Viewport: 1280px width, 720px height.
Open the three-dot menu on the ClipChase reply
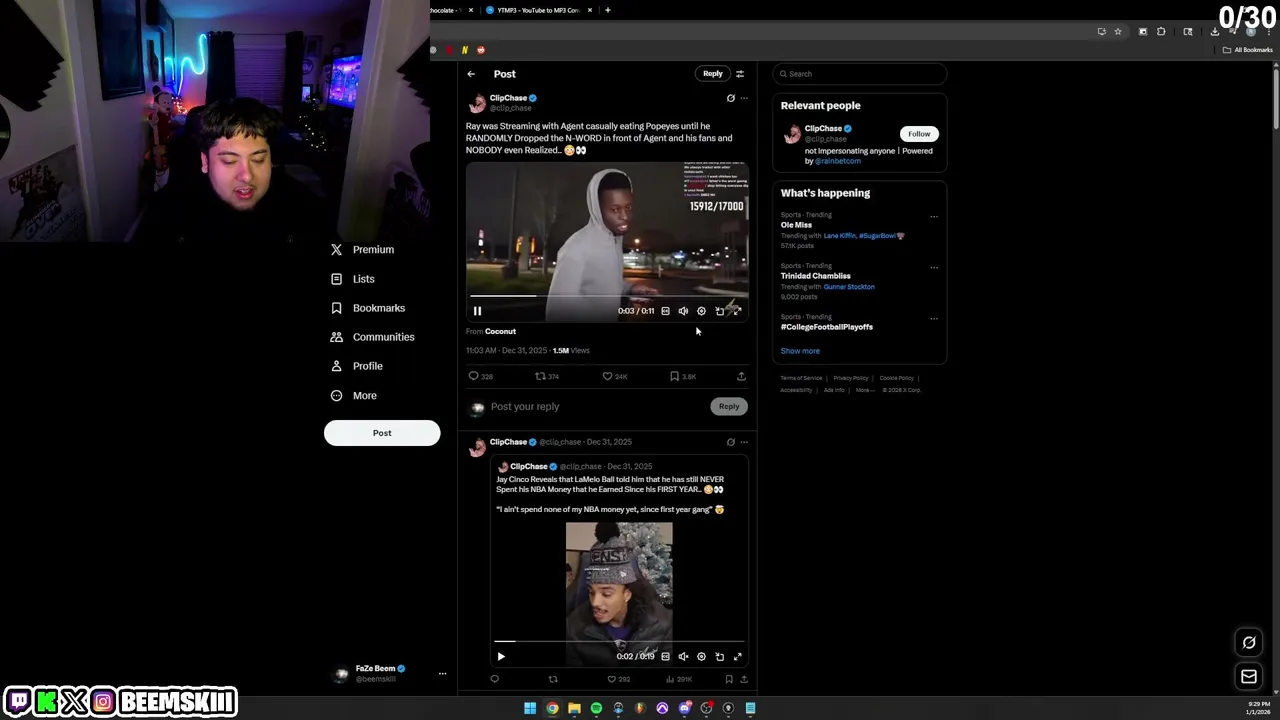click(744, 442)
